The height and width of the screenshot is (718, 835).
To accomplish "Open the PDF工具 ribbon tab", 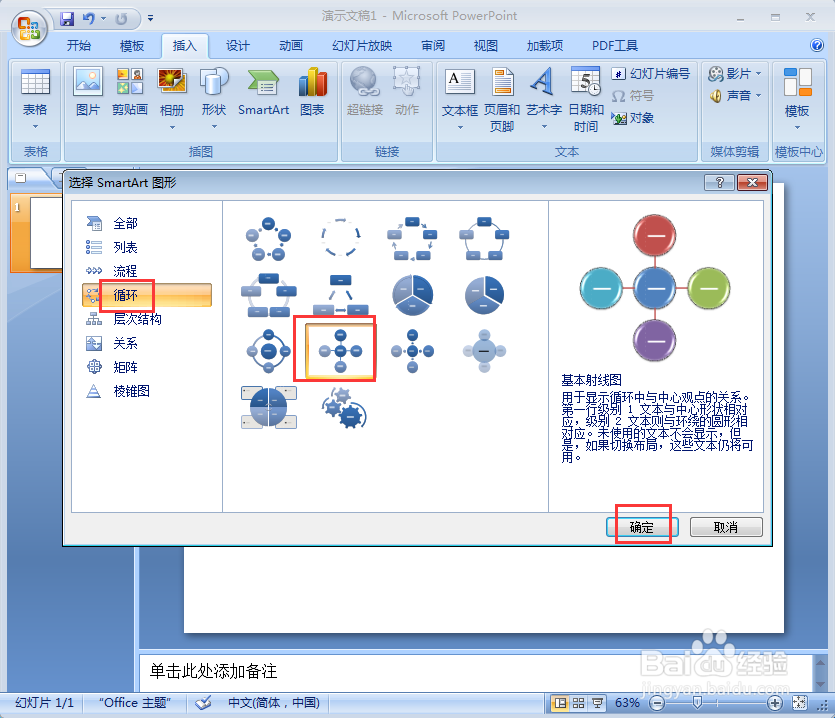I will pos(615,46).
